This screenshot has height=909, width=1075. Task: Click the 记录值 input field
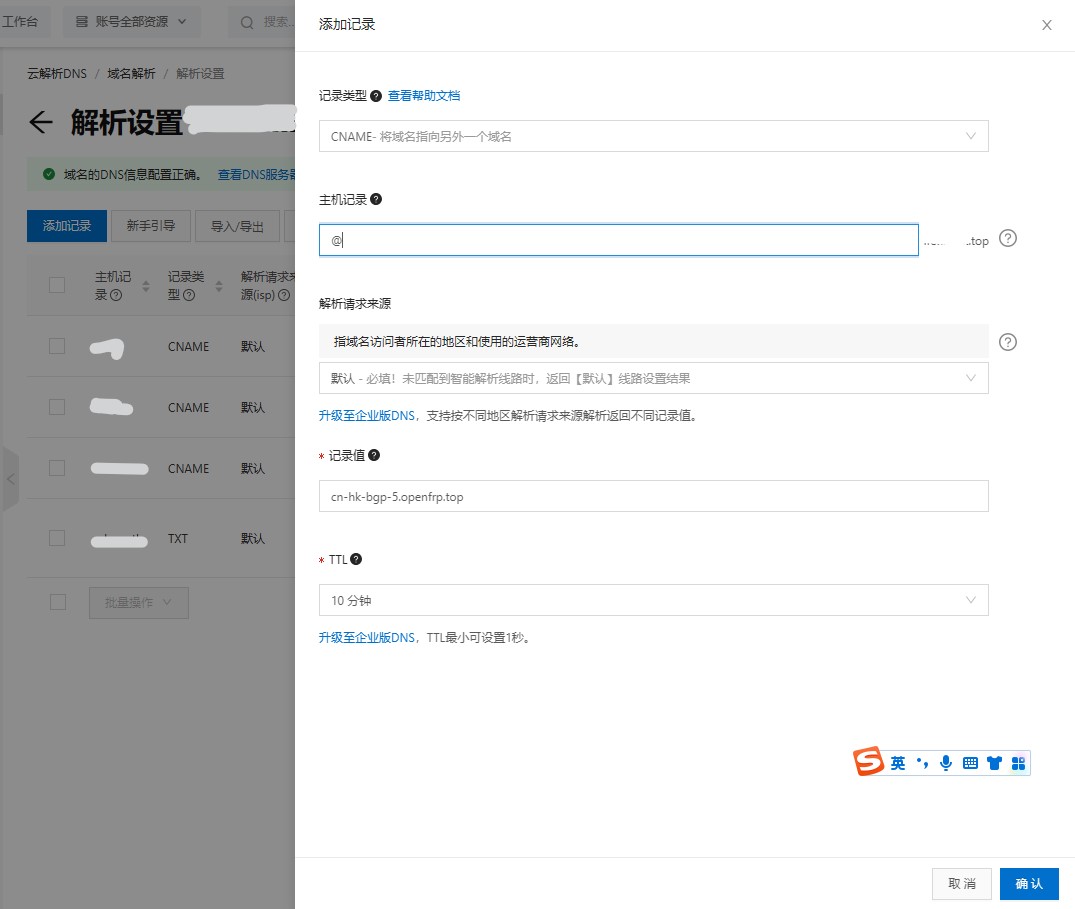[x=653, y=496]
